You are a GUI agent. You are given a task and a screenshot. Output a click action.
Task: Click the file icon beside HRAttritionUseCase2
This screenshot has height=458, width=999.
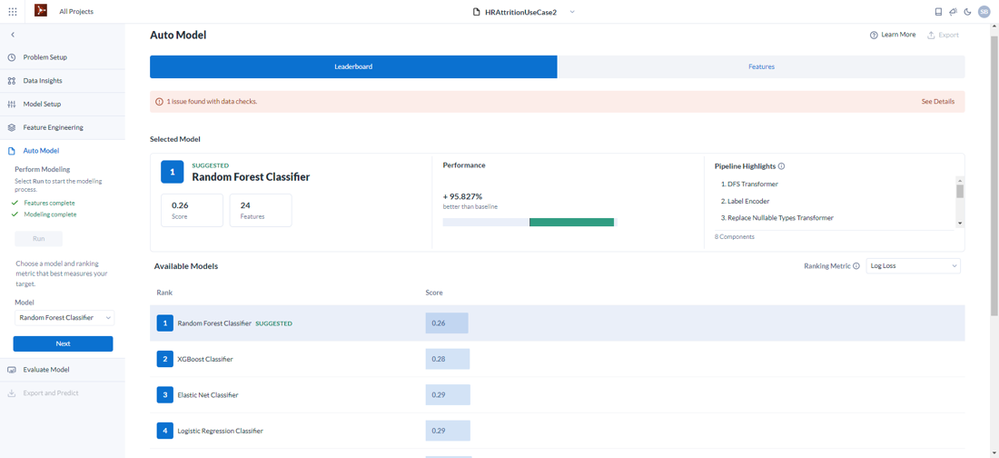(x=477, y=12)
